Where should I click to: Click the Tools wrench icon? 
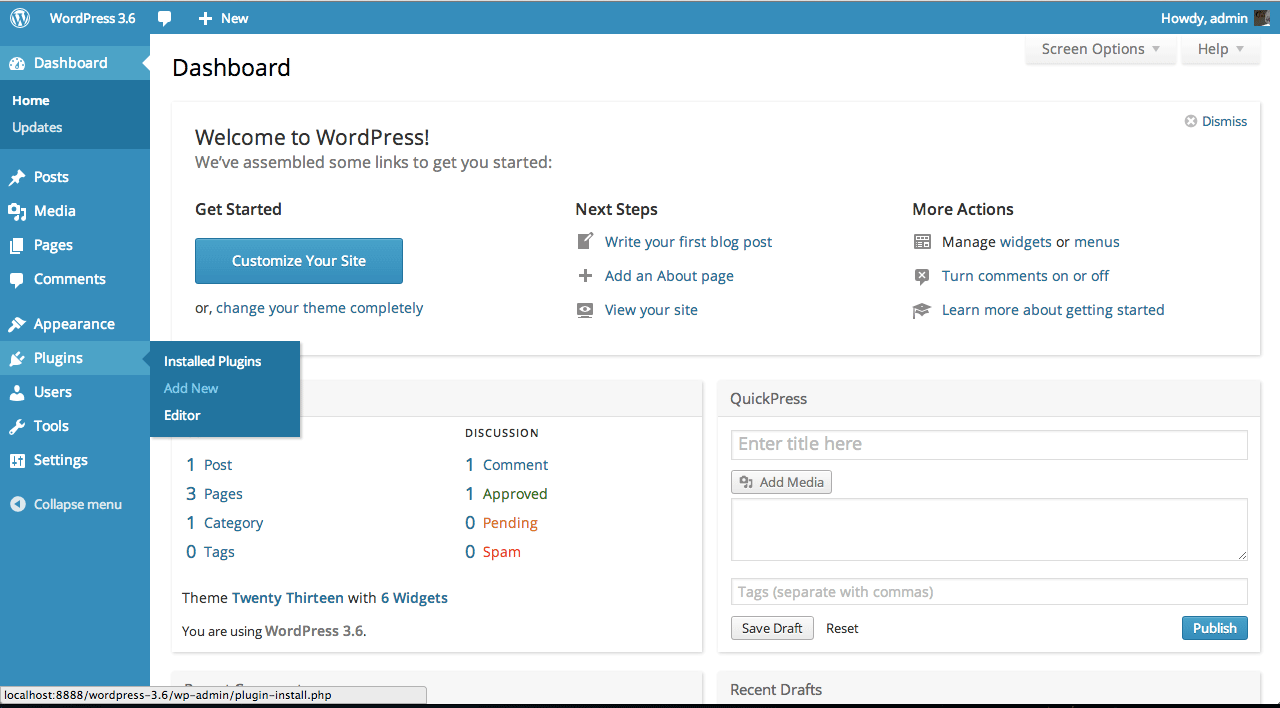click(x=17, y=426)
